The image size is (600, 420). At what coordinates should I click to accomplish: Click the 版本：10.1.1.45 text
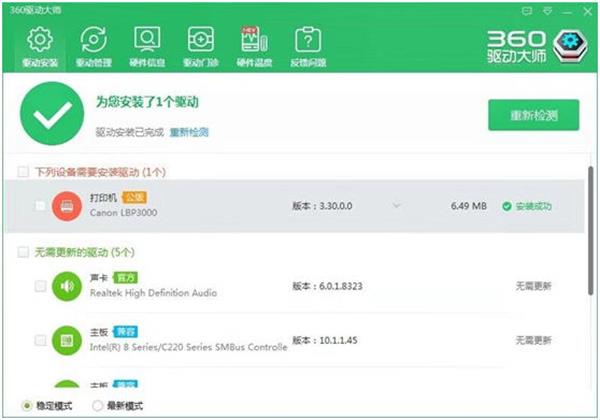(324, 340)
